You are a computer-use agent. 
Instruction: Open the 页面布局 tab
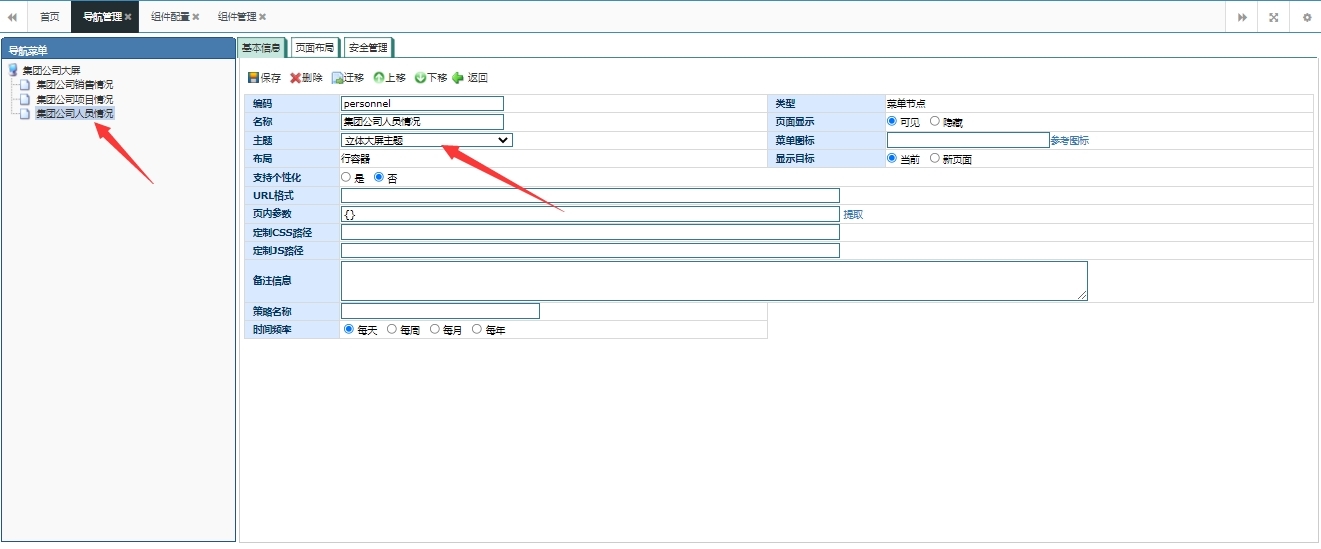click(315, 47)
